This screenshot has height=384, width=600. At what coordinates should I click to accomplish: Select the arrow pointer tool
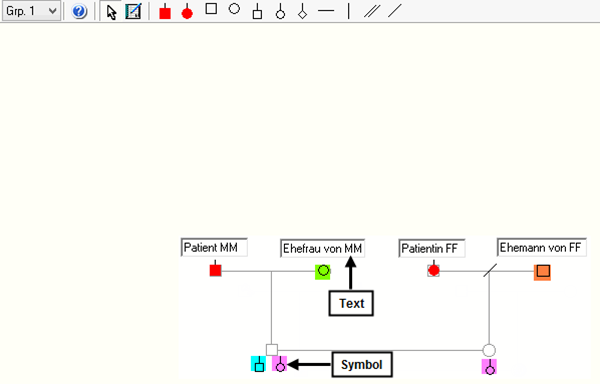(111, 11)
